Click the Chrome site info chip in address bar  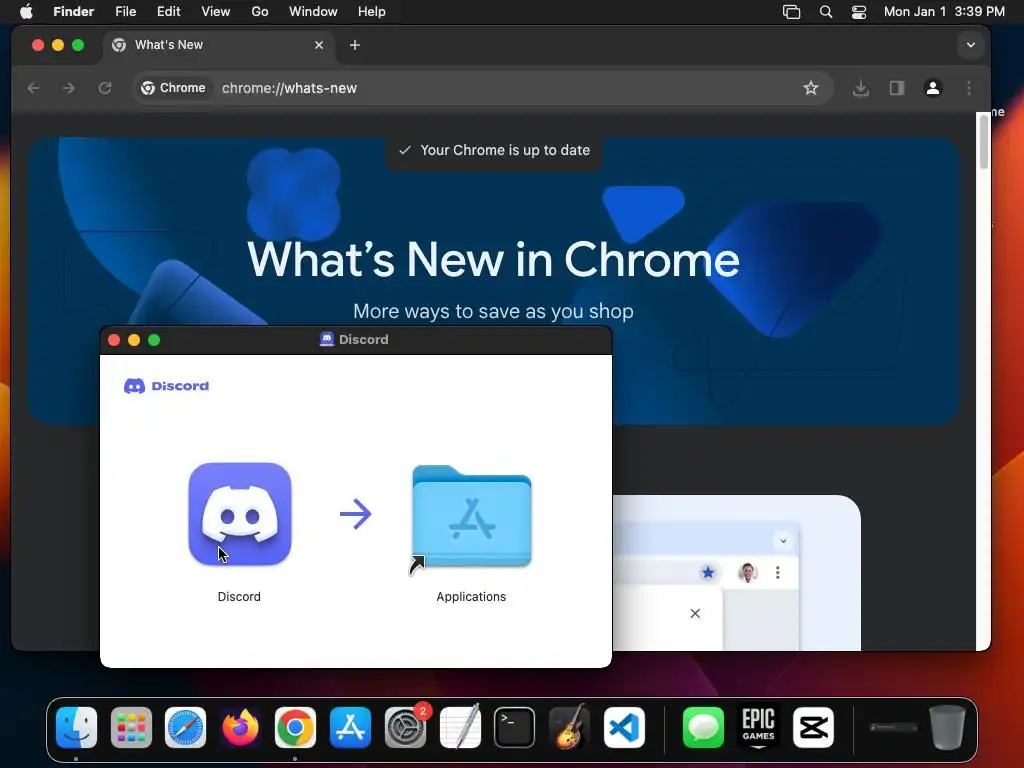pos(174,88)
